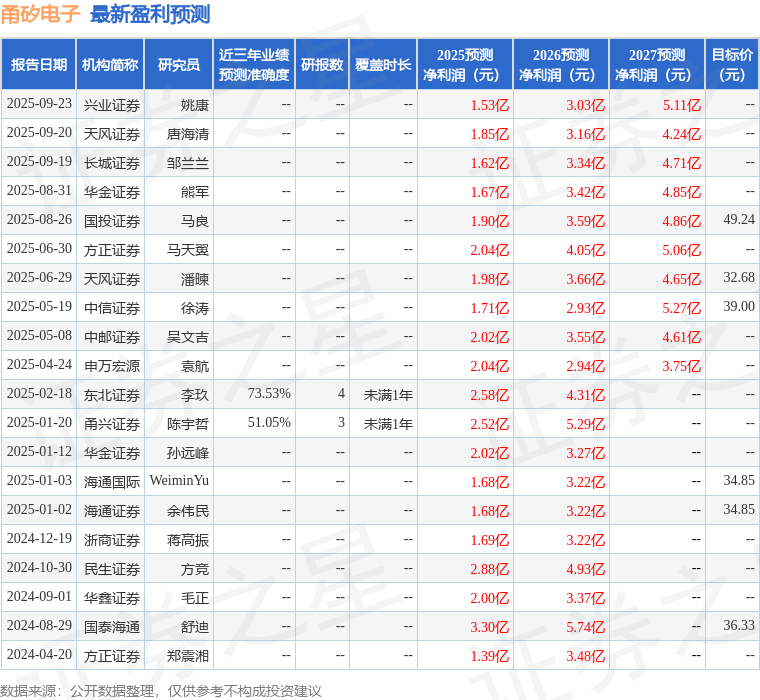The image size is (760, 700).
Task: Click the 73.53% accuracy cell for 东北证券
Action: [x=269, y=393]
